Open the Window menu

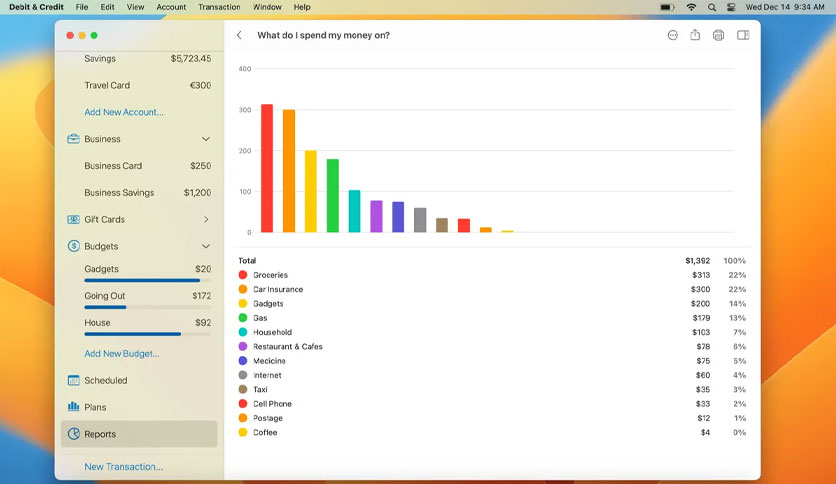[x=267, y=7]
